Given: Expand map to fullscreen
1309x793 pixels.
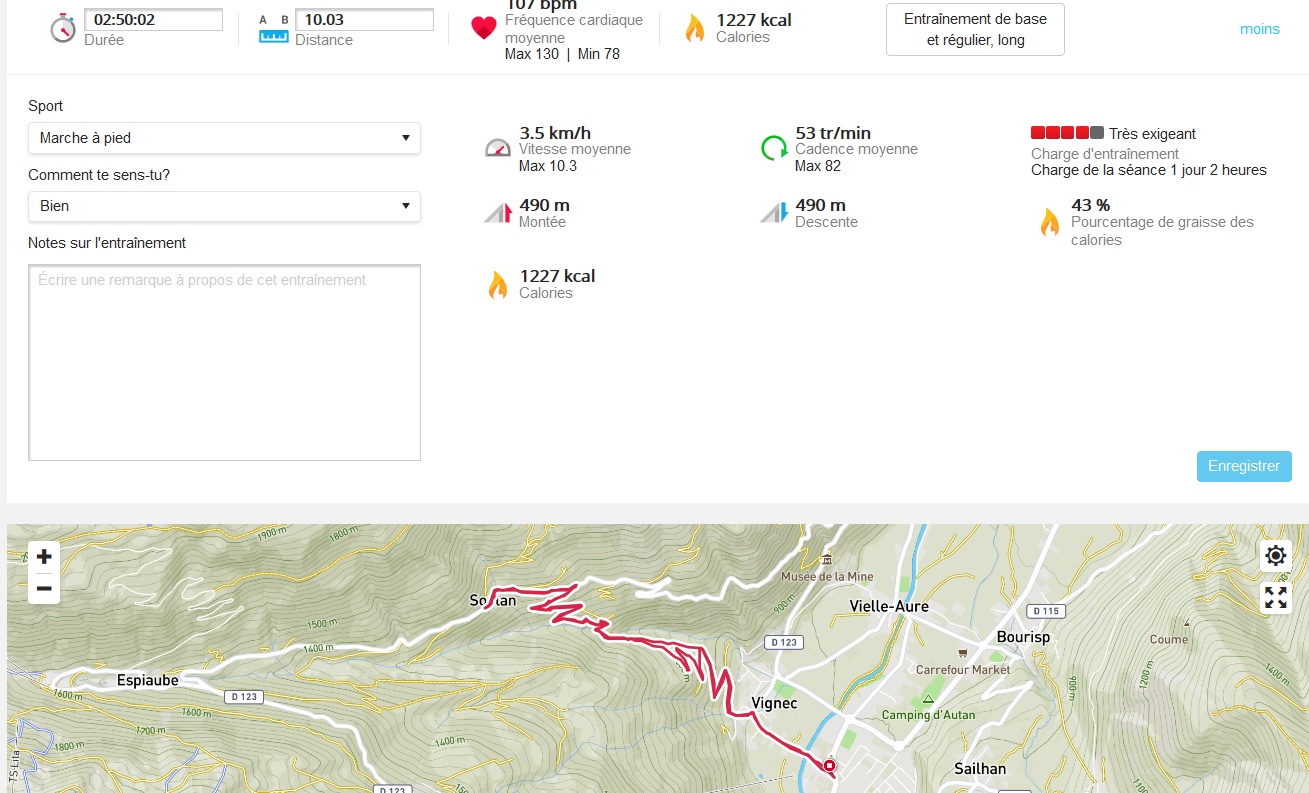Looking at the screenshot, I should [x=1275, y=598].
